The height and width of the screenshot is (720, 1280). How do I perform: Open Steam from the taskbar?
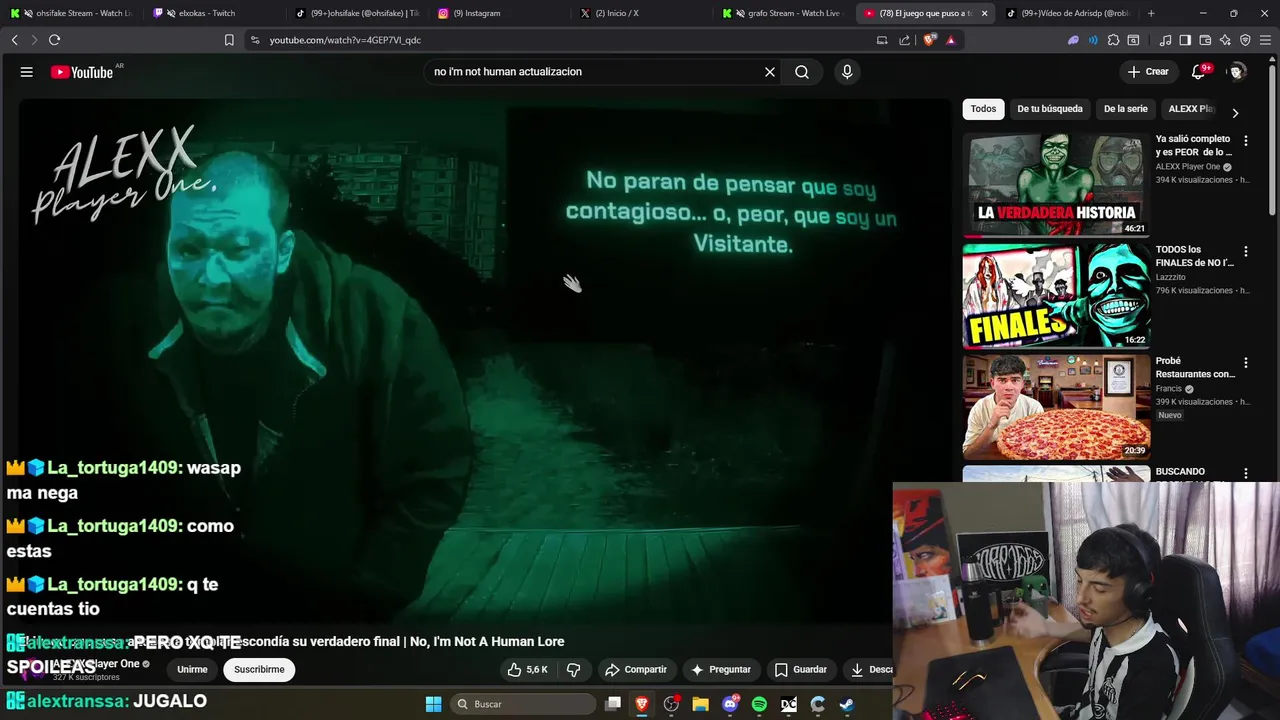click(846, 704)
